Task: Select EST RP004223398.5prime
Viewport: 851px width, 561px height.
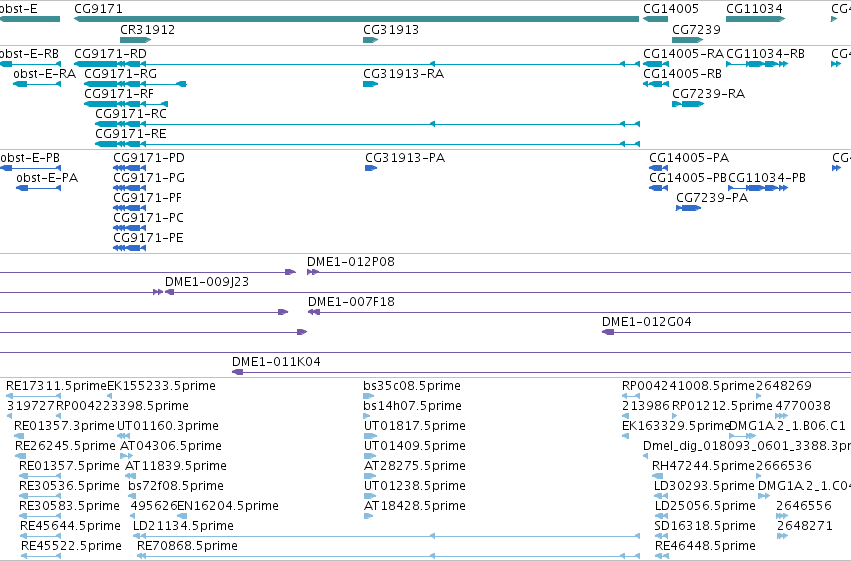Action: 59,416
